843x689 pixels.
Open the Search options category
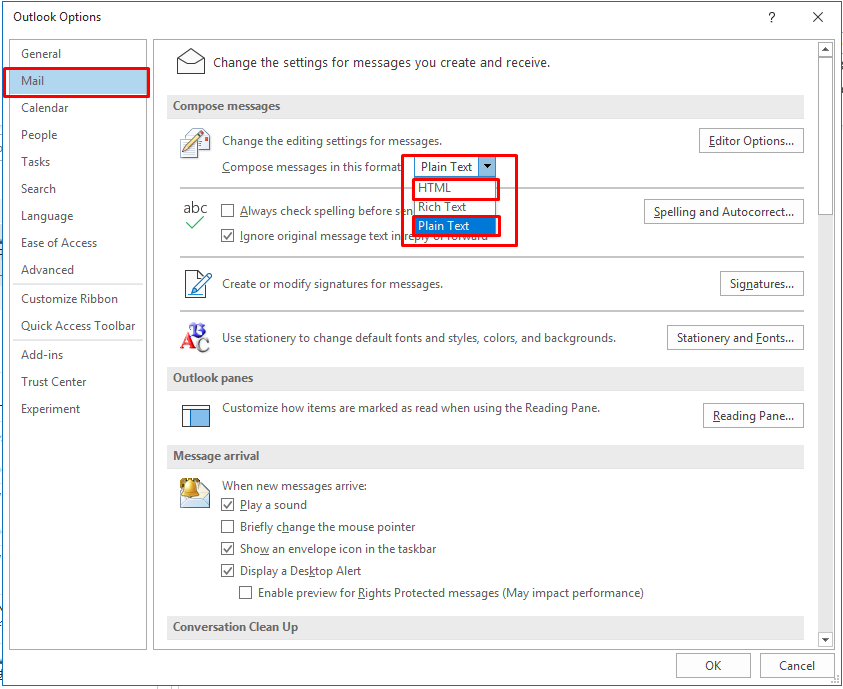(78, 189)
